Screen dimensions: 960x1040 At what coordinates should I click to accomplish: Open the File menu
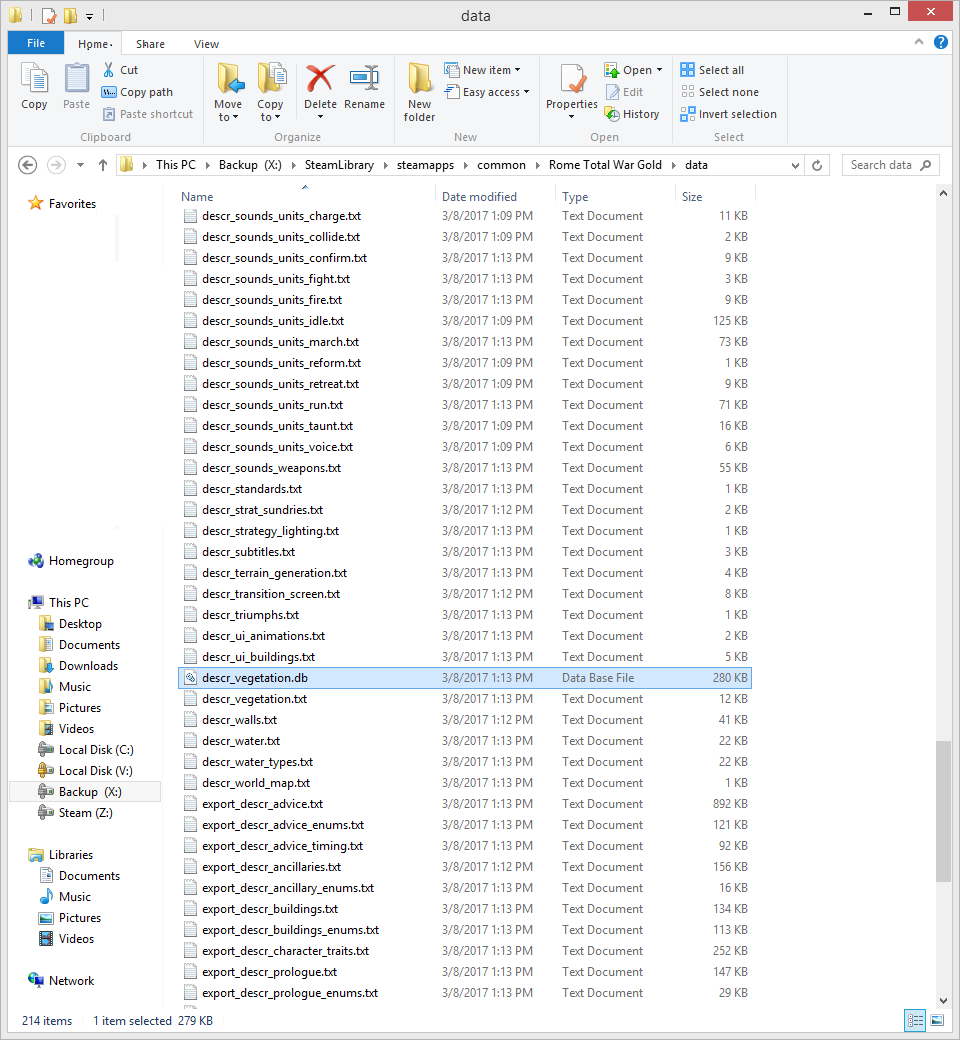36,43
